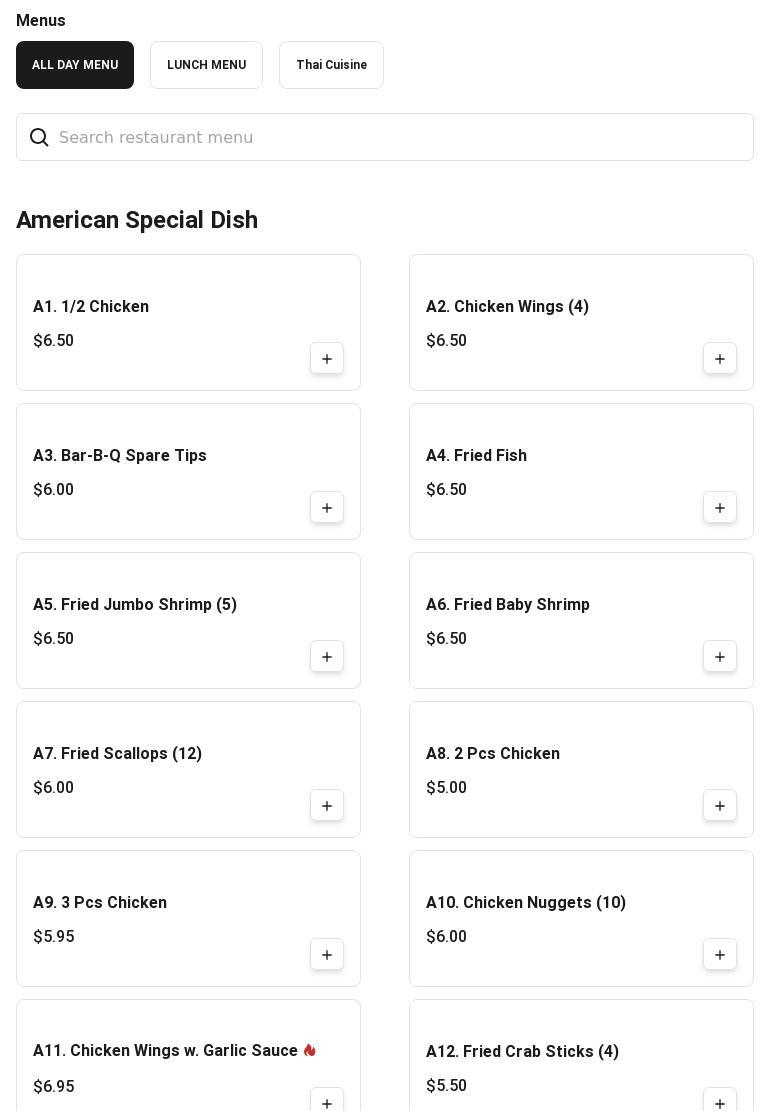
Task: Add A4. Fried Fish using plus icon
Action: pos(720,508)
